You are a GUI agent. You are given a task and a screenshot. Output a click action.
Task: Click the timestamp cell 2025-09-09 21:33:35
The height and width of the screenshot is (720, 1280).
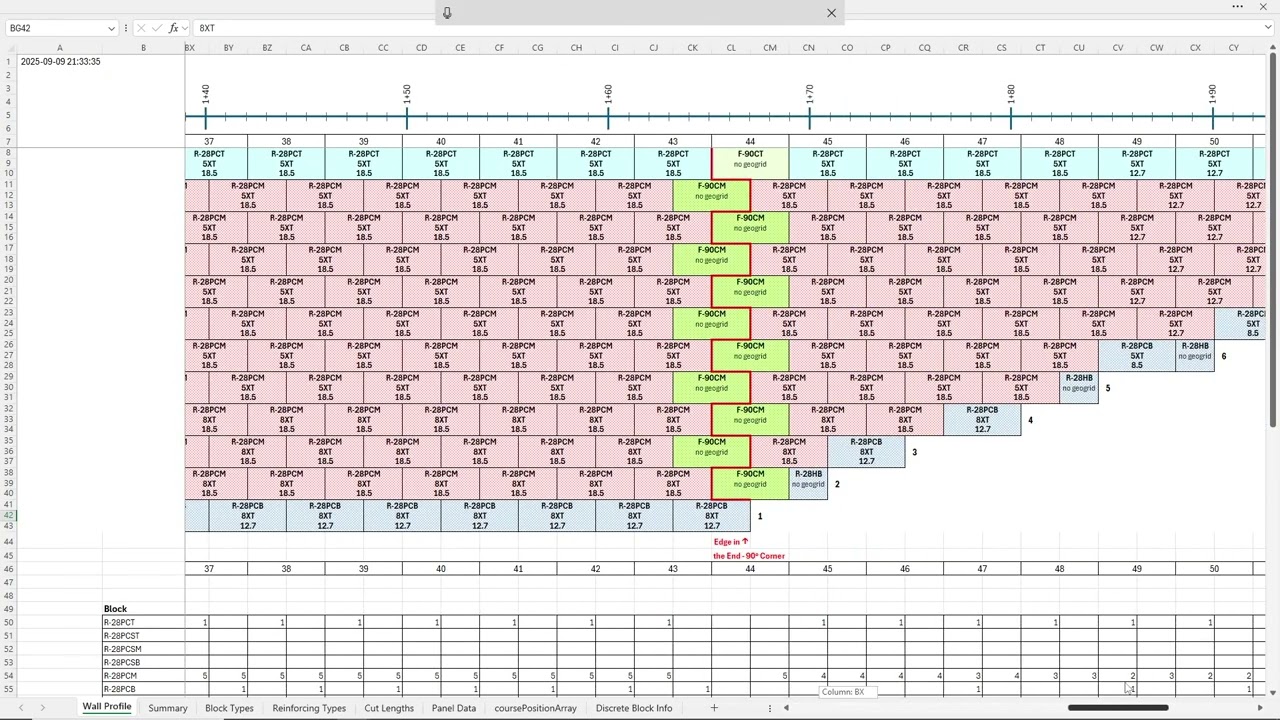point(60,62)
